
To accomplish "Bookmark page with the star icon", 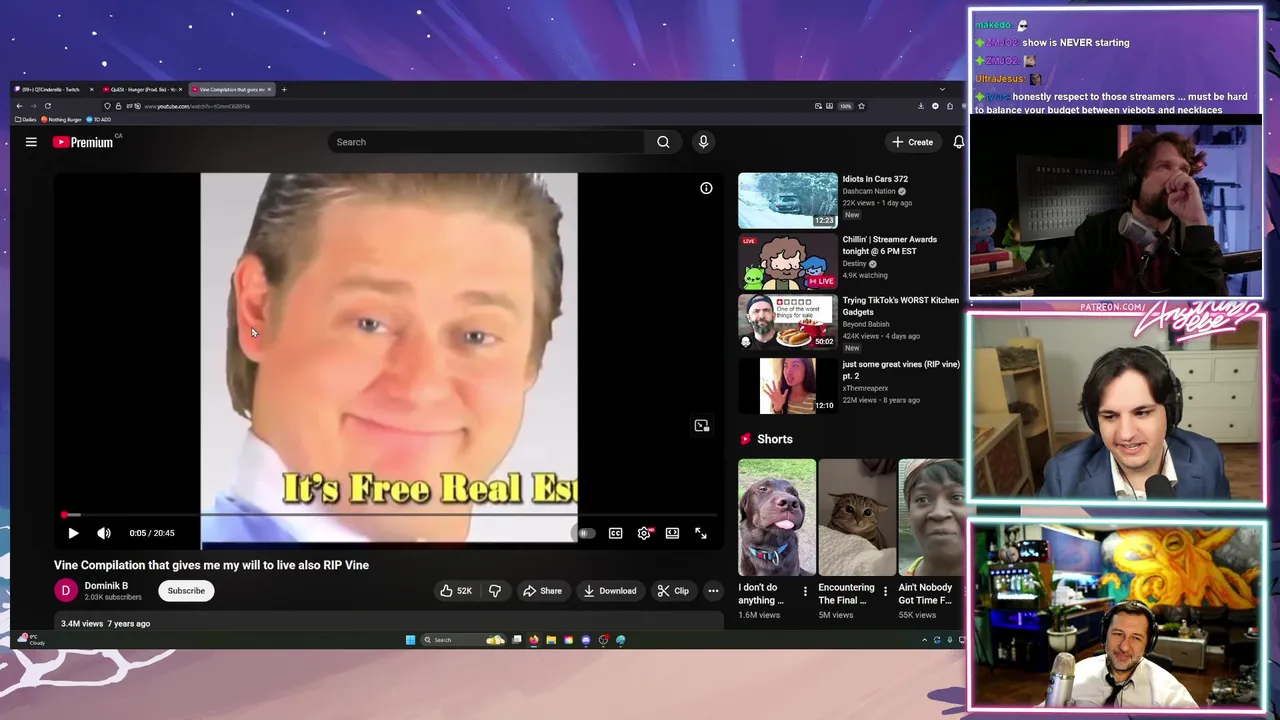I will [861, 106].
